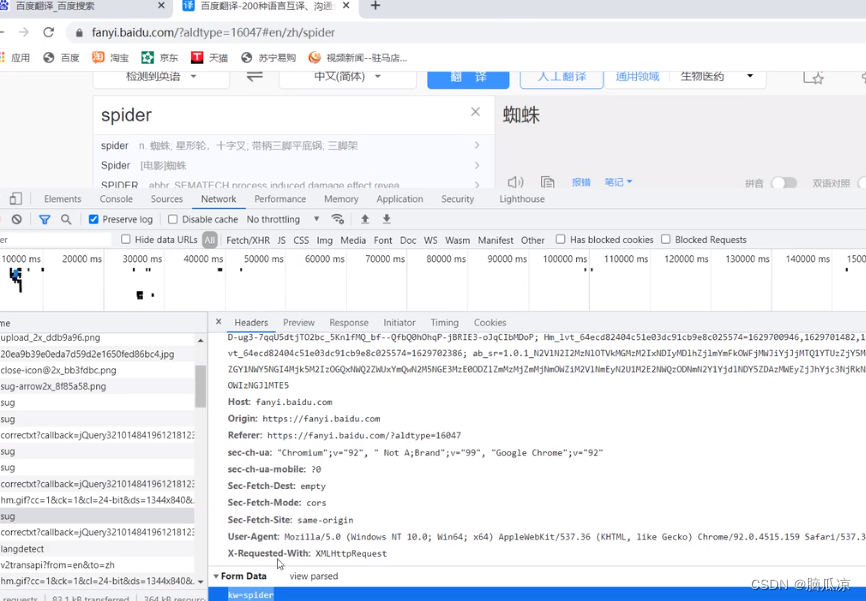
Task: Toggle the network filter funnel icon
Action: [45, 219]
